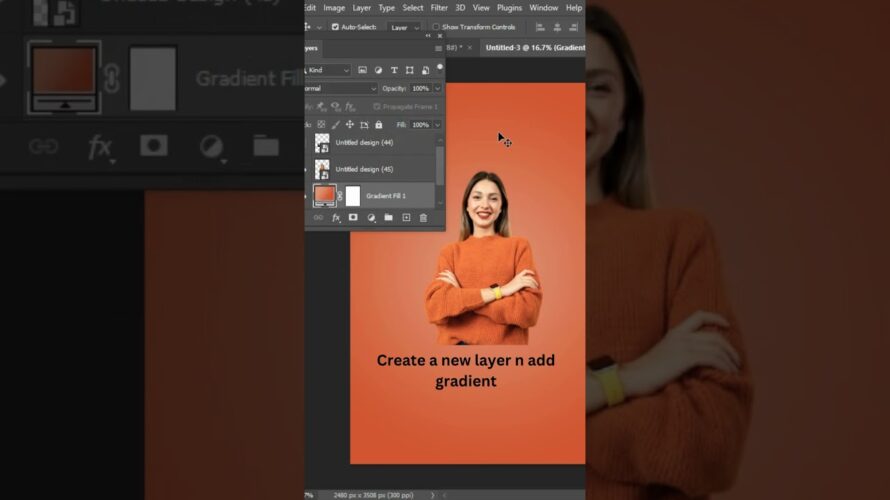The width and height of the screenshot is (890, 500).
Task: Click Untitled design (45) layer thumbnail
Action: click(322, 169)
